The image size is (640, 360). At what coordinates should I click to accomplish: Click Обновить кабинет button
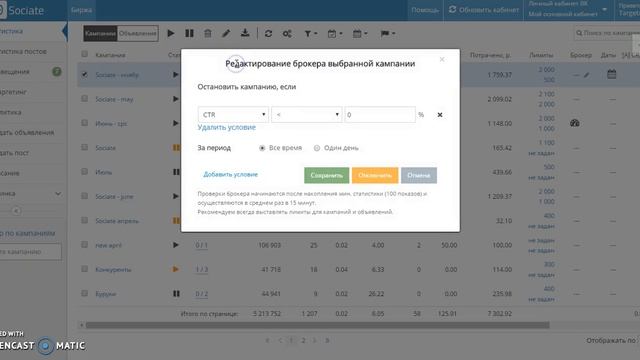[x=484, y=9]
